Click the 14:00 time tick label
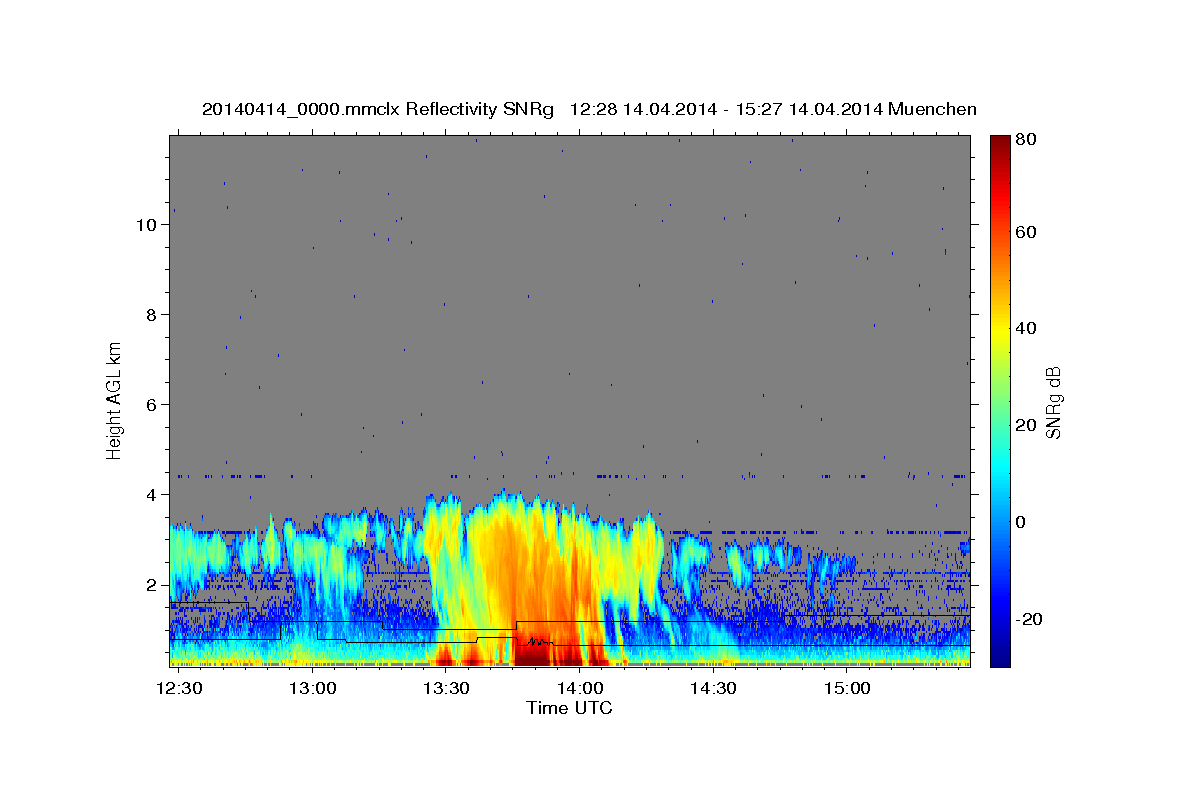This screenshot has width=1200, height=800. pos(580,689)
